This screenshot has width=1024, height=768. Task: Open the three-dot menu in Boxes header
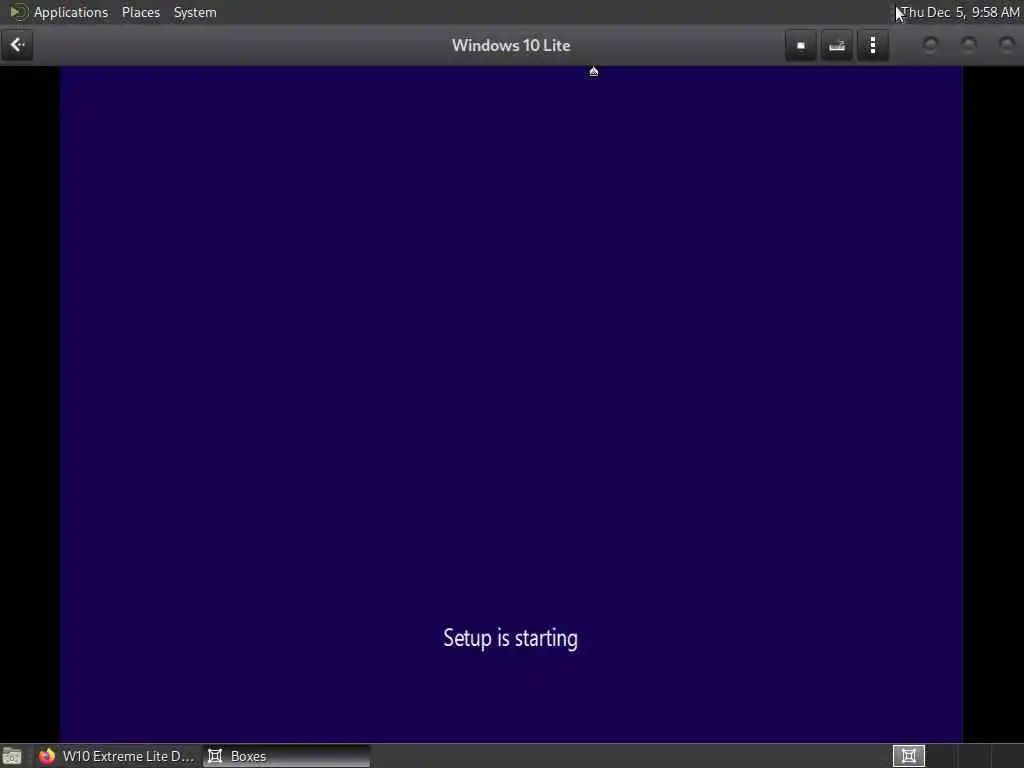(x=873, y=45)
